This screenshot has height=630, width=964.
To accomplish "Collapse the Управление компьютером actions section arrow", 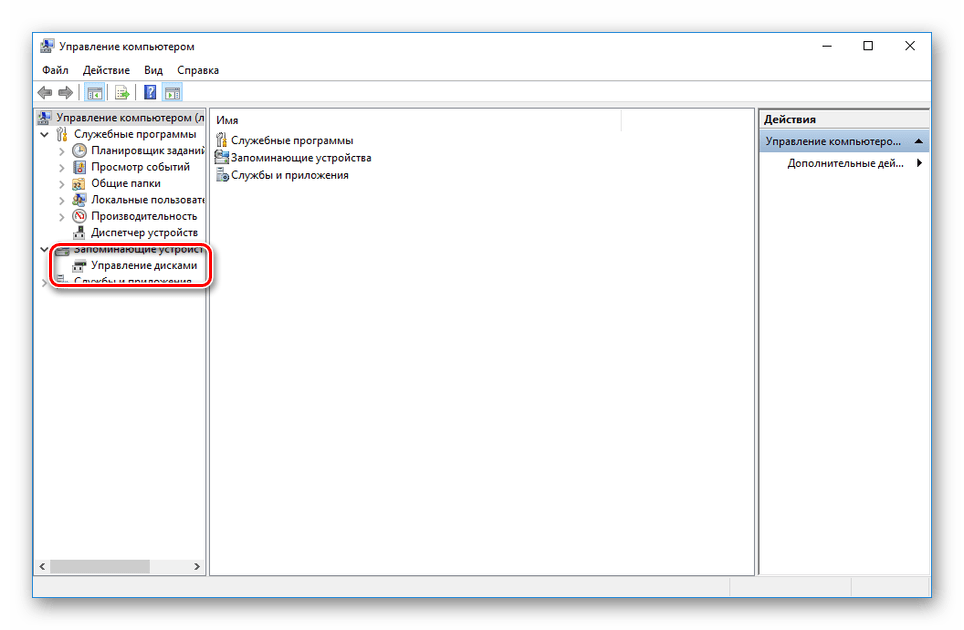I will coord(919,141).
